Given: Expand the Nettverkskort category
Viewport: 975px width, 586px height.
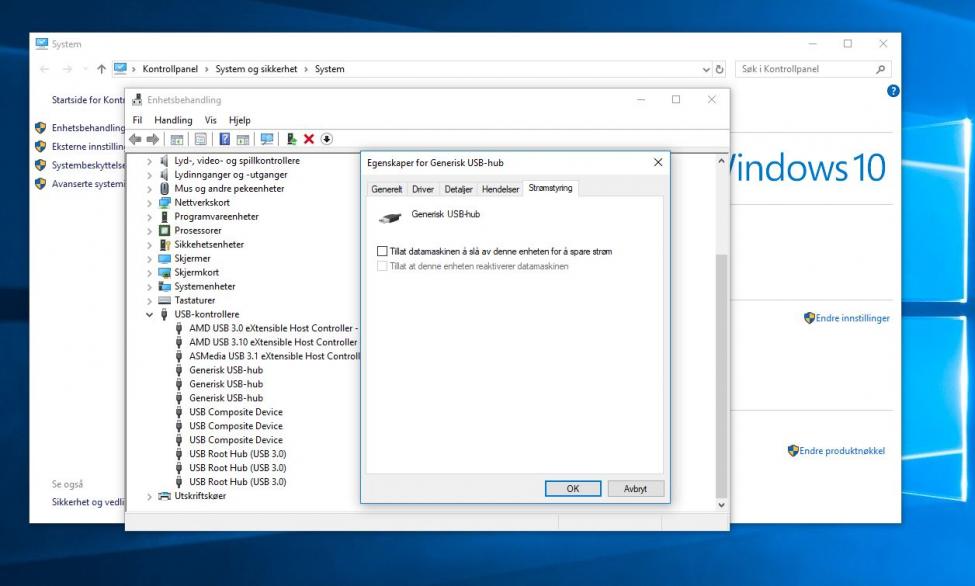Looking at the screenshot, I should click(149, 203).
